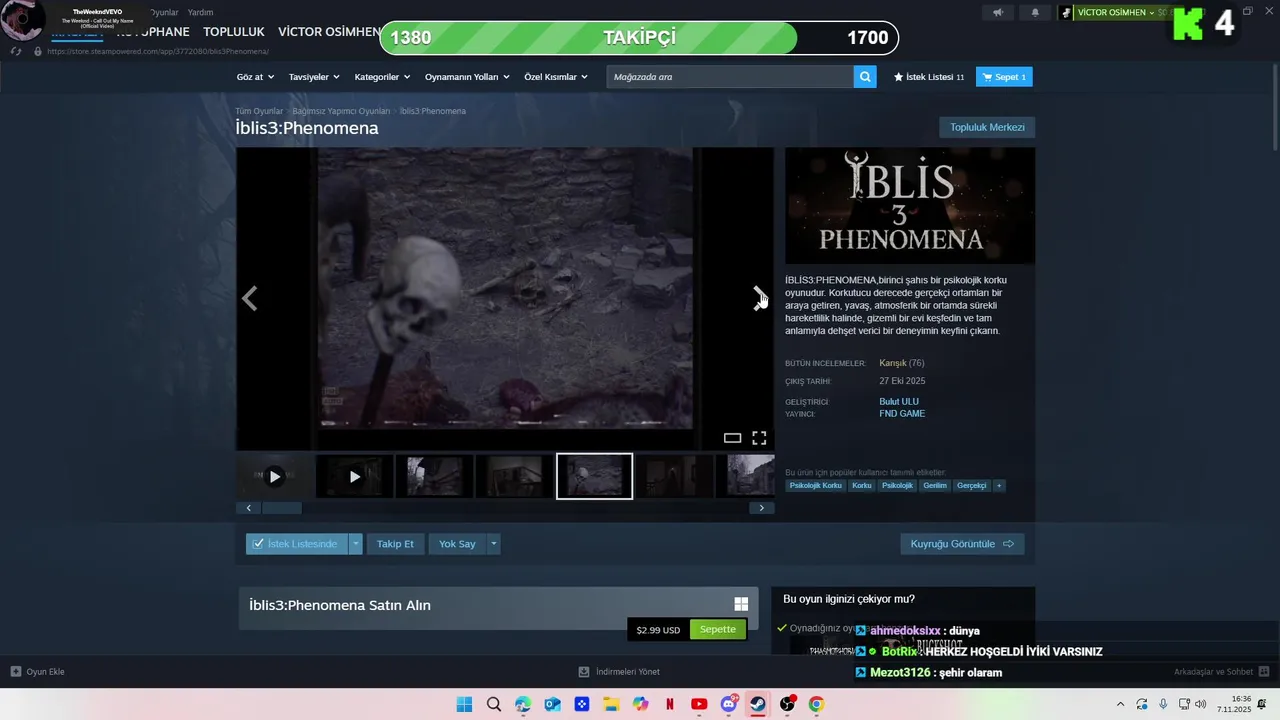Select the Psikolojik Korku tag

[x=815, y=485]
